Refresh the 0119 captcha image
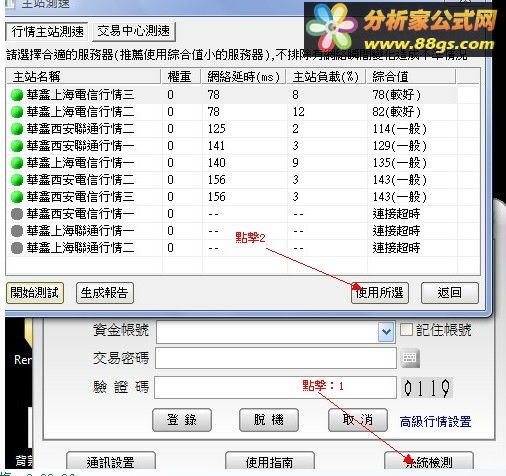 click(427, 388)
